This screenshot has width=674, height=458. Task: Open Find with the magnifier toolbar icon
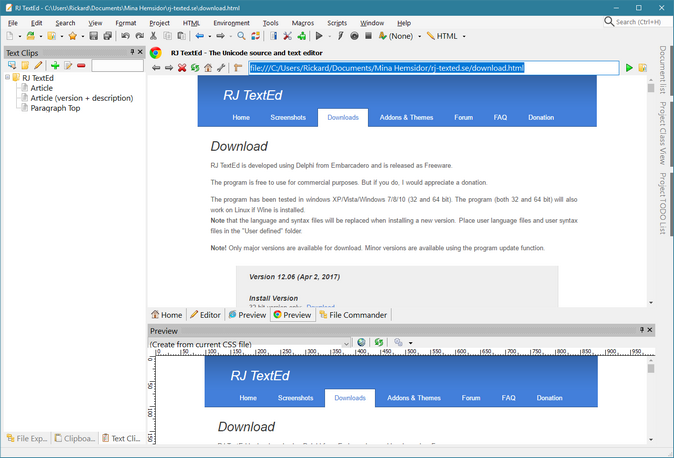pos(242,36)
